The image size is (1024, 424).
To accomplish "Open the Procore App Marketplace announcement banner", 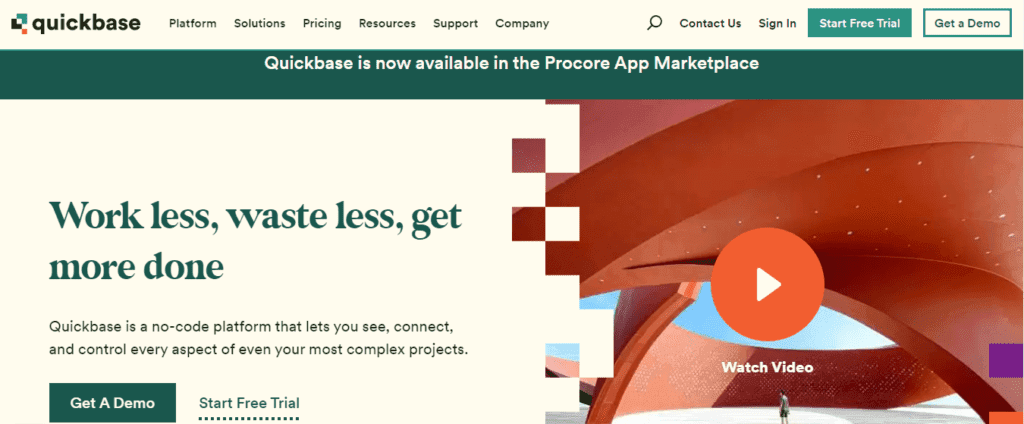I will [x=511, y=63].
